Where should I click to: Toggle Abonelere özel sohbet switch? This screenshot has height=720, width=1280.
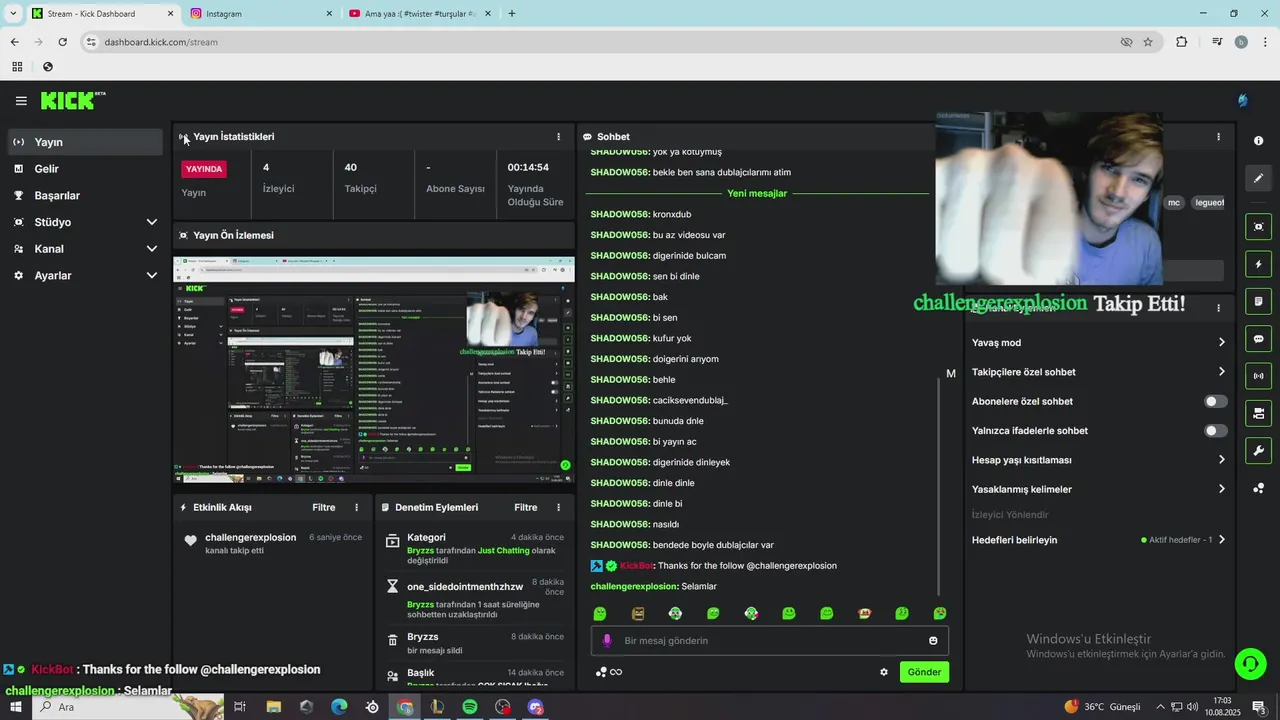point(1215,402)
